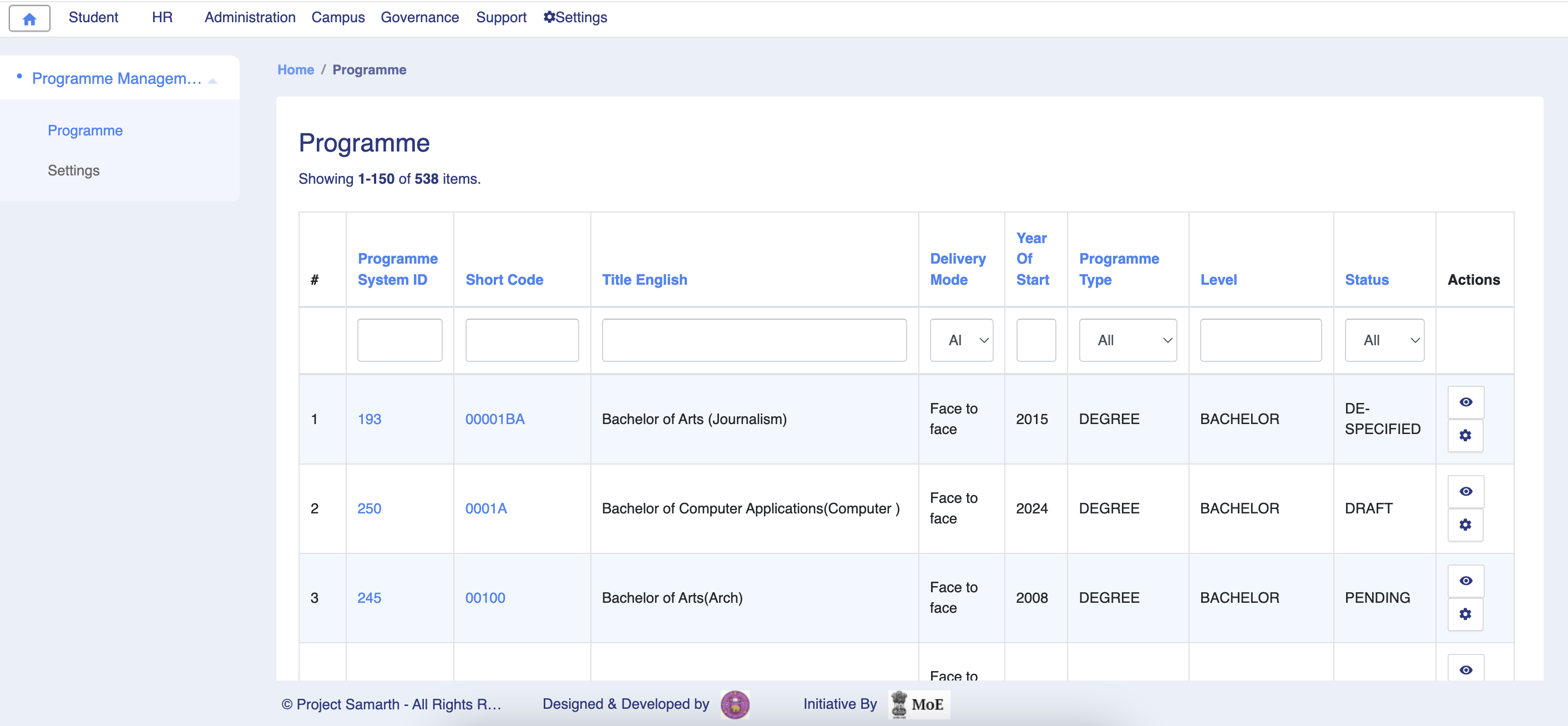This screenshot has height=726, width=1568.
Task: Click the home icon in the navigation bar
Action: pyautogui.click(x=29, y=18)
